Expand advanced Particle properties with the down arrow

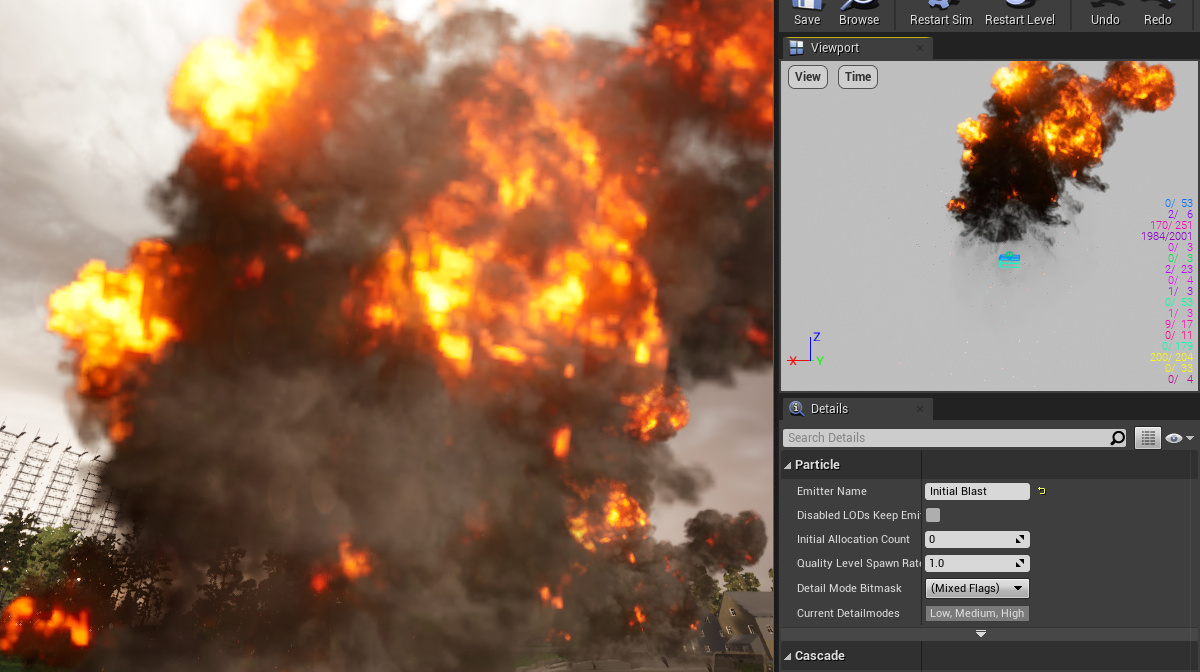click(x=981, y=634)
